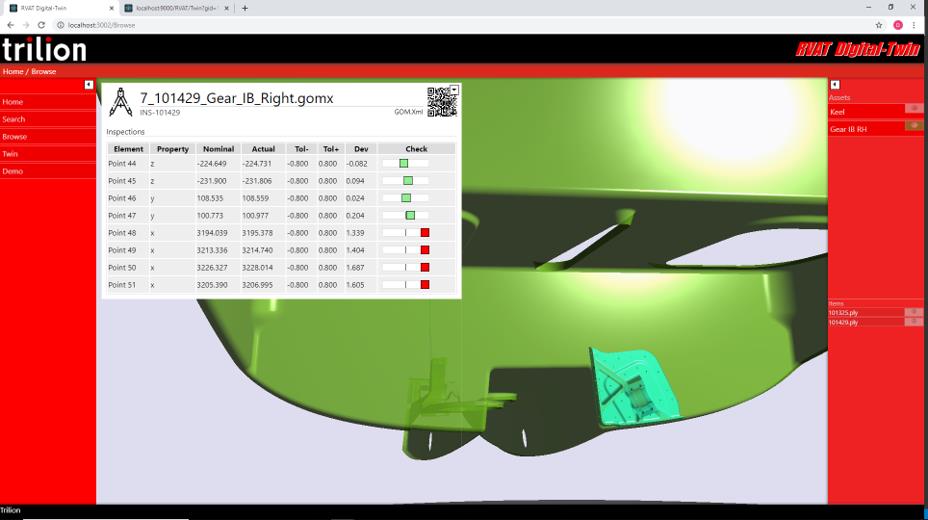Select the Point 50 row label
928x520 pixels.
[122, 267]
